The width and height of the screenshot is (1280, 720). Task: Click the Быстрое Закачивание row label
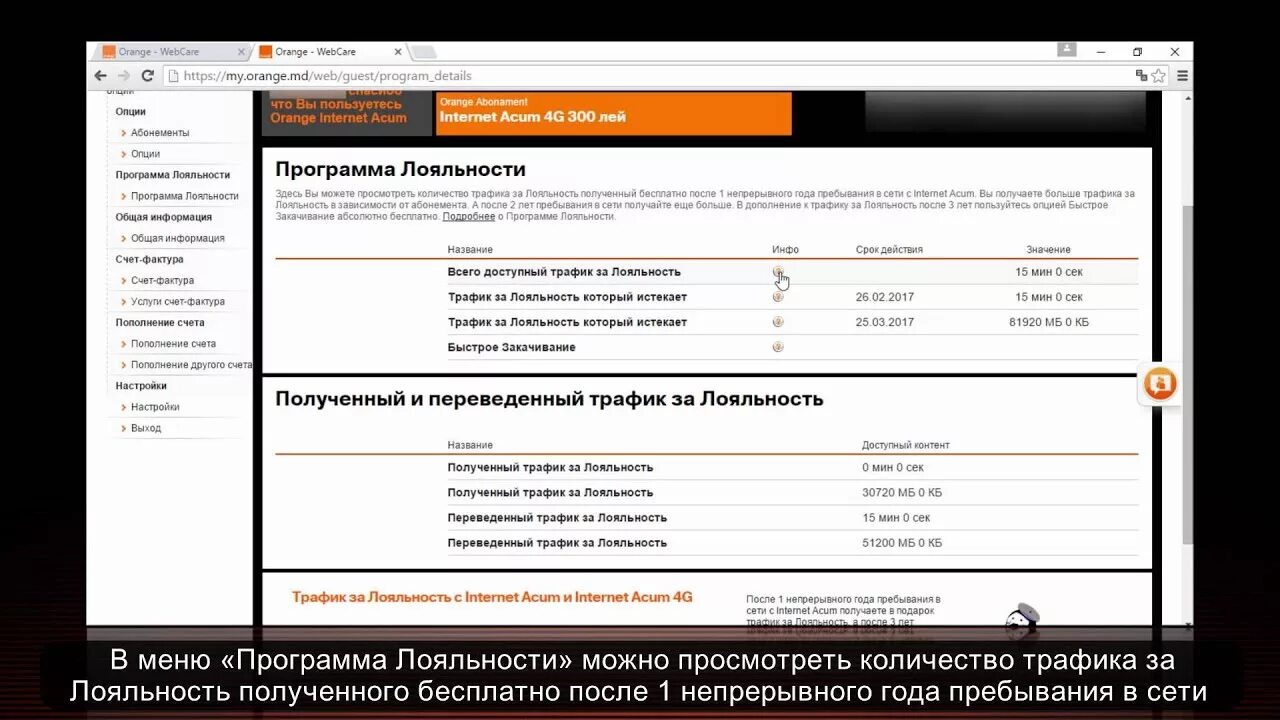point(511,347)
